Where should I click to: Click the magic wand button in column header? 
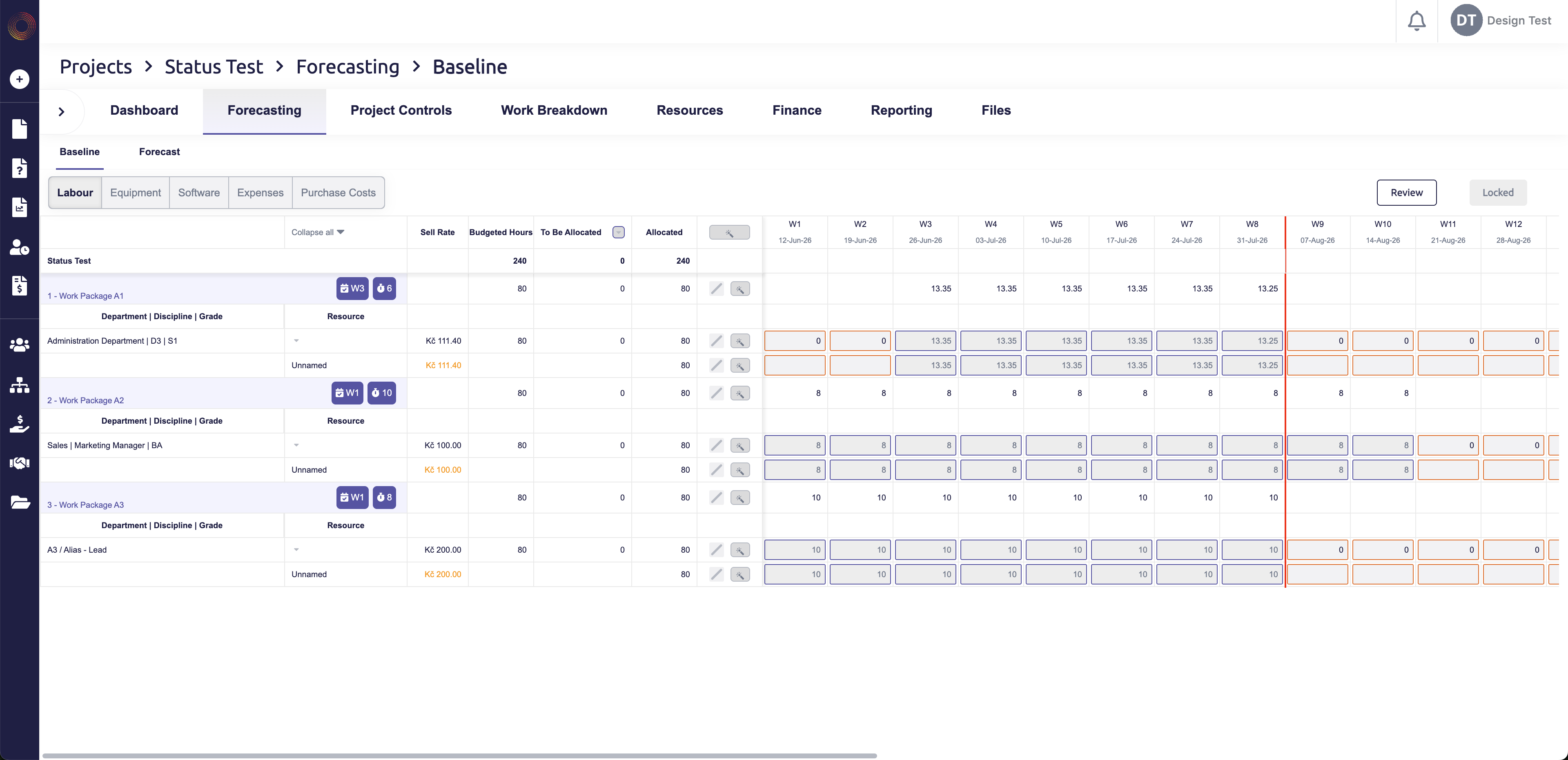[729, 232]
